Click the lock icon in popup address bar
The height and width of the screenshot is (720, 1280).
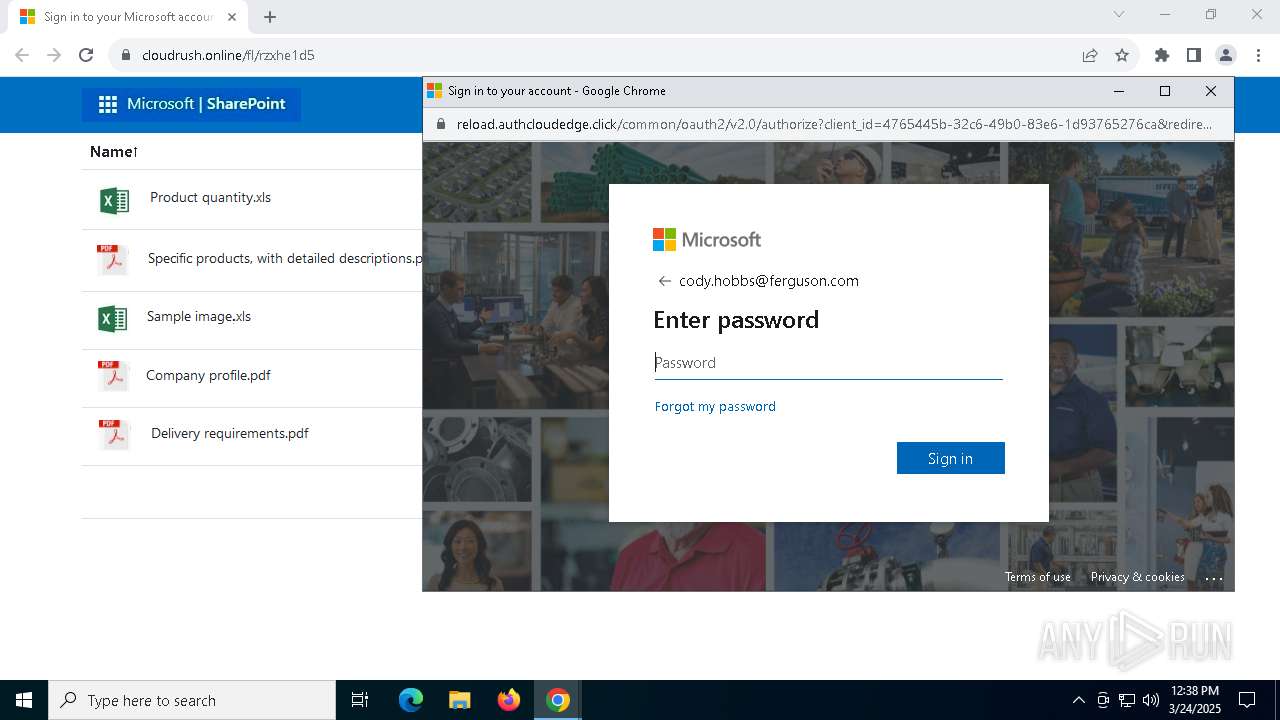pyautogui.click(x=440, y=125)
